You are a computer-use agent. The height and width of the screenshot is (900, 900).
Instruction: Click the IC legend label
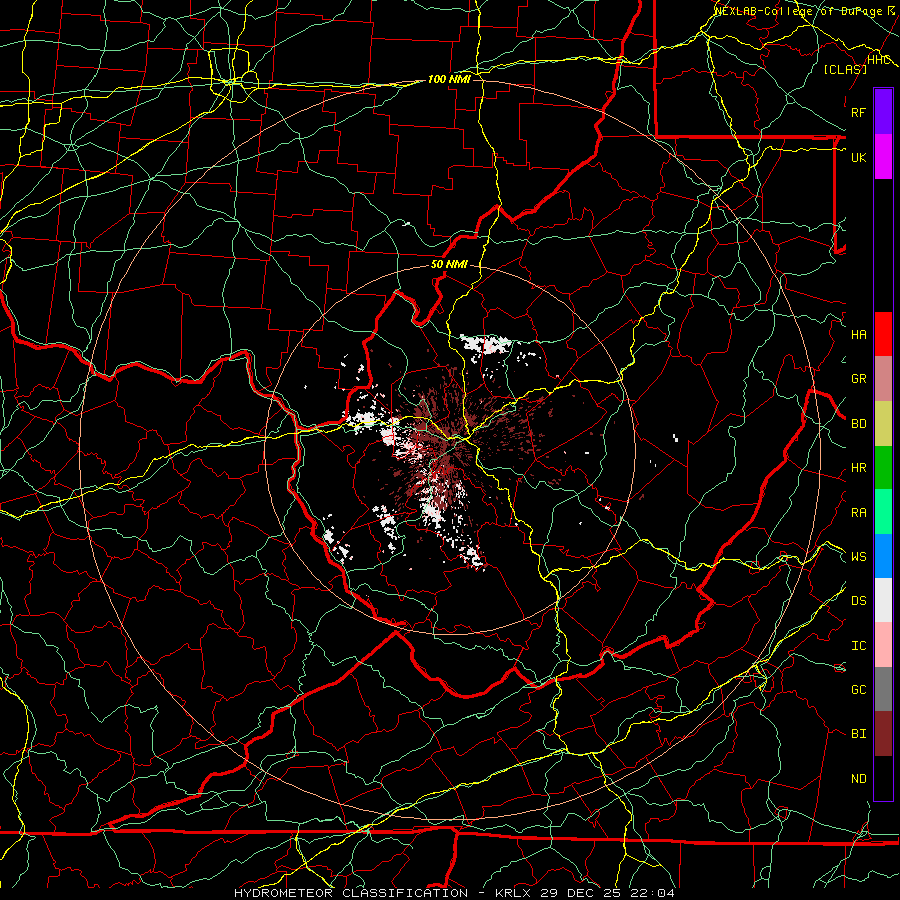(x=859, y=646)
